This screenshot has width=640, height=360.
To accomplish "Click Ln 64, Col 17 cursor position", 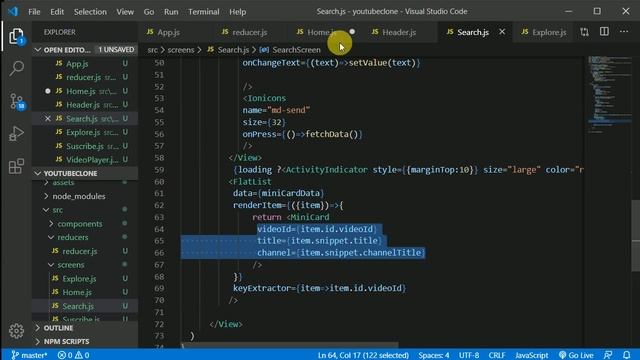I will [363, 355].
